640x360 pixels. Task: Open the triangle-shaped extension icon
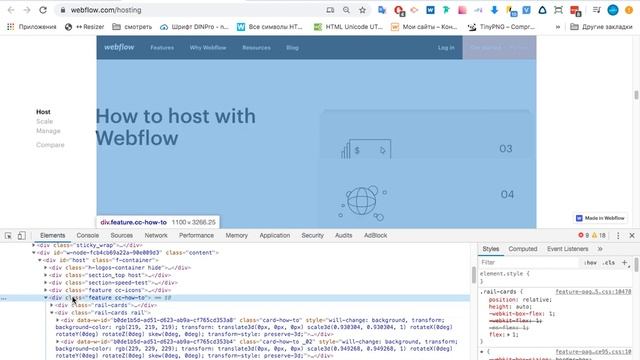point(542,10)
